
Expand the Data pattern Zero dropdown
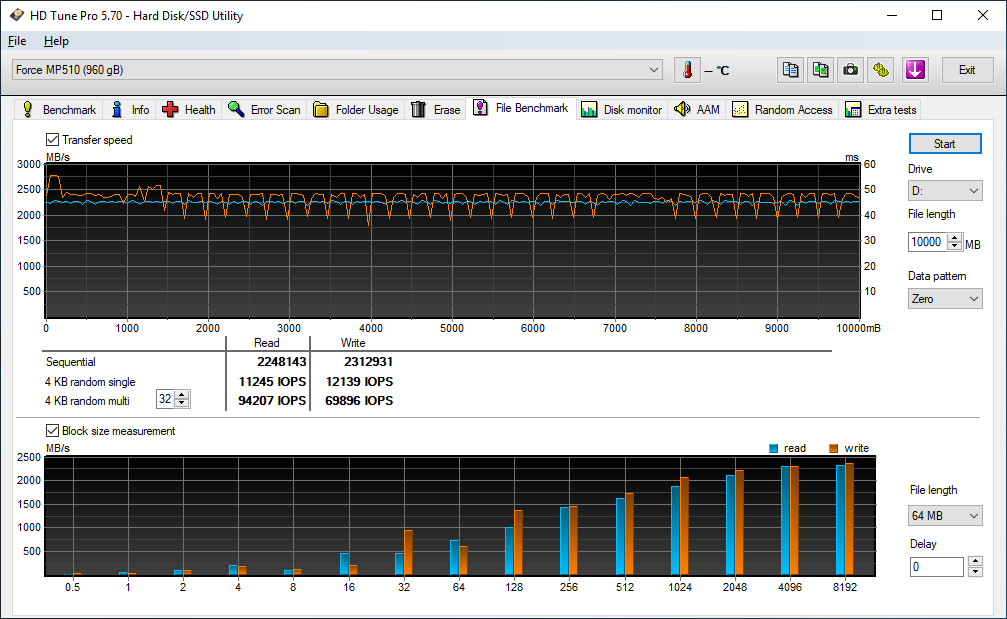[945, 299]
